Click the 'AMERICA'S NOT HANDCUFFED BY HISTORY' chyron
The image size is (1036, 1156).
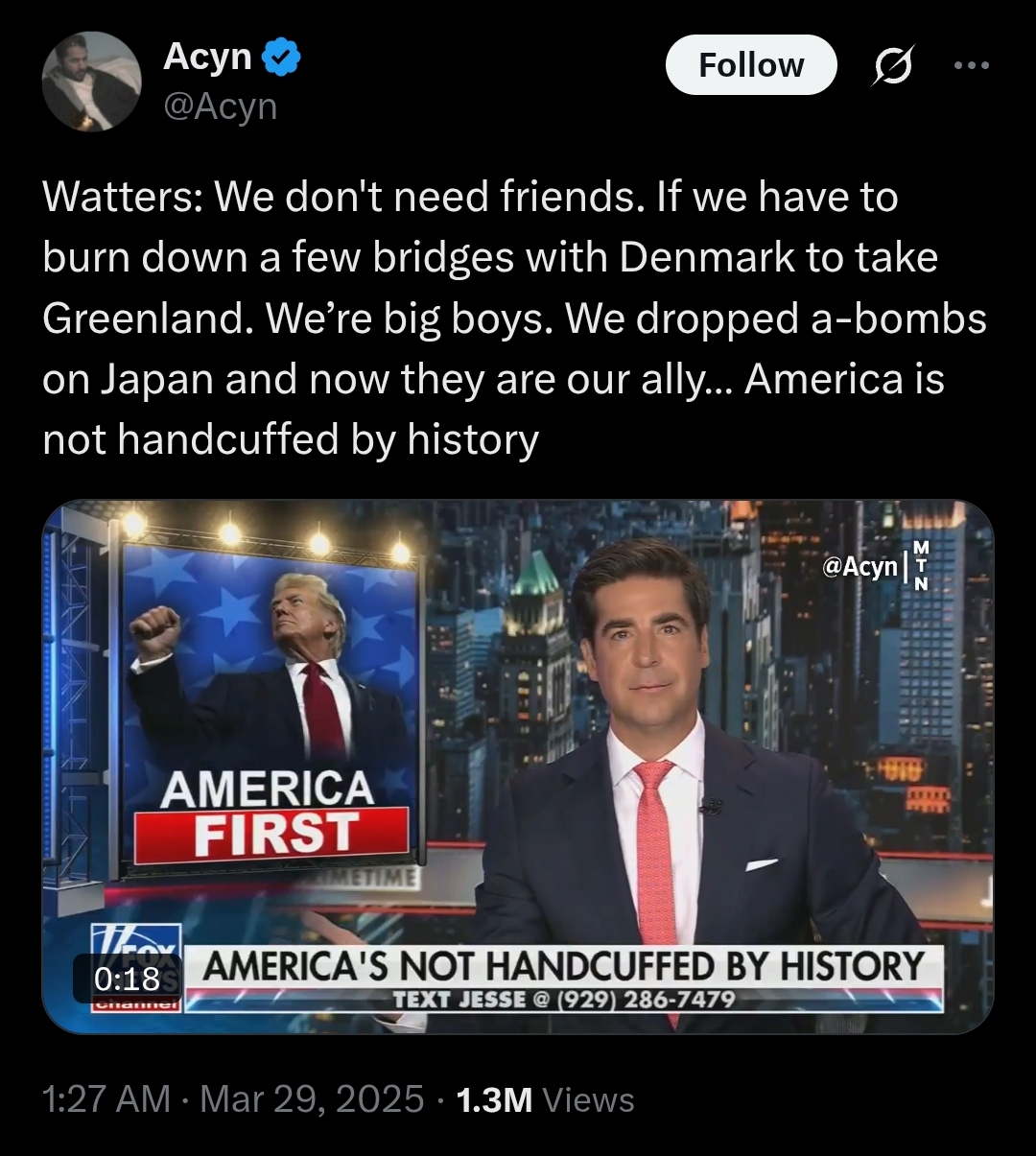(563, 965)
